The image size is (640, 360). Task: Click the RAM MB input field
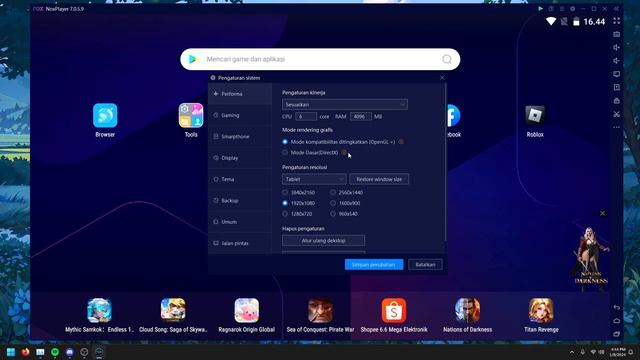[361, 117]
